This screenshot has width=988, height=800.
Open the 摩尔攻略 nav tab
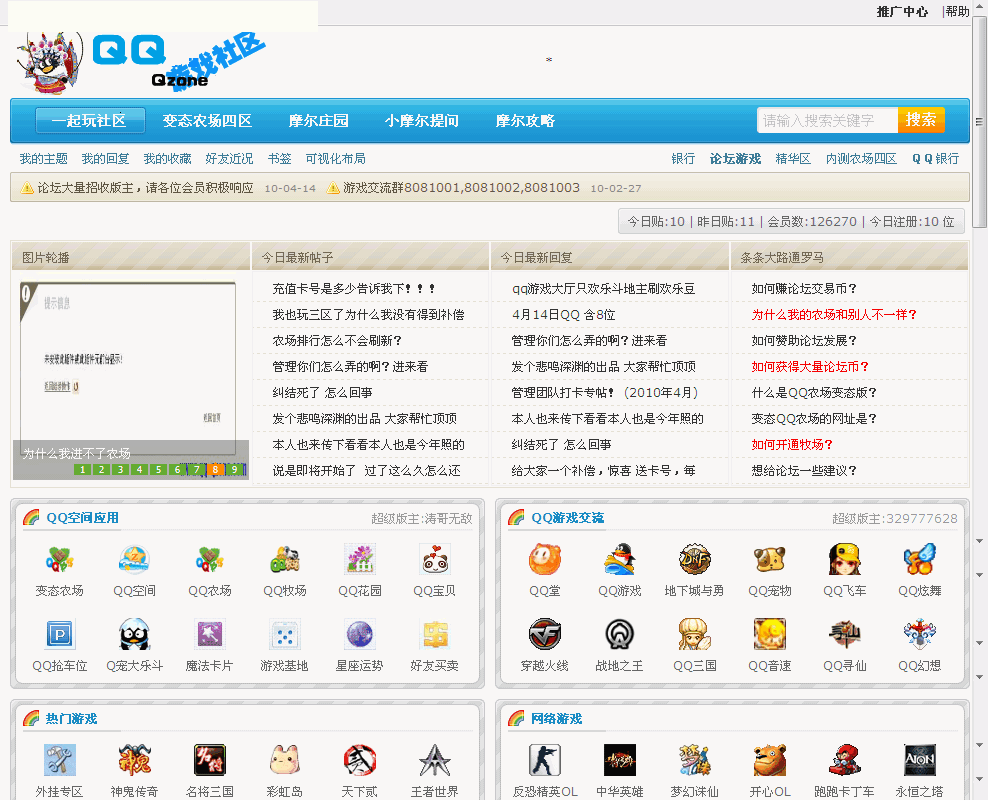click(525, 120)
